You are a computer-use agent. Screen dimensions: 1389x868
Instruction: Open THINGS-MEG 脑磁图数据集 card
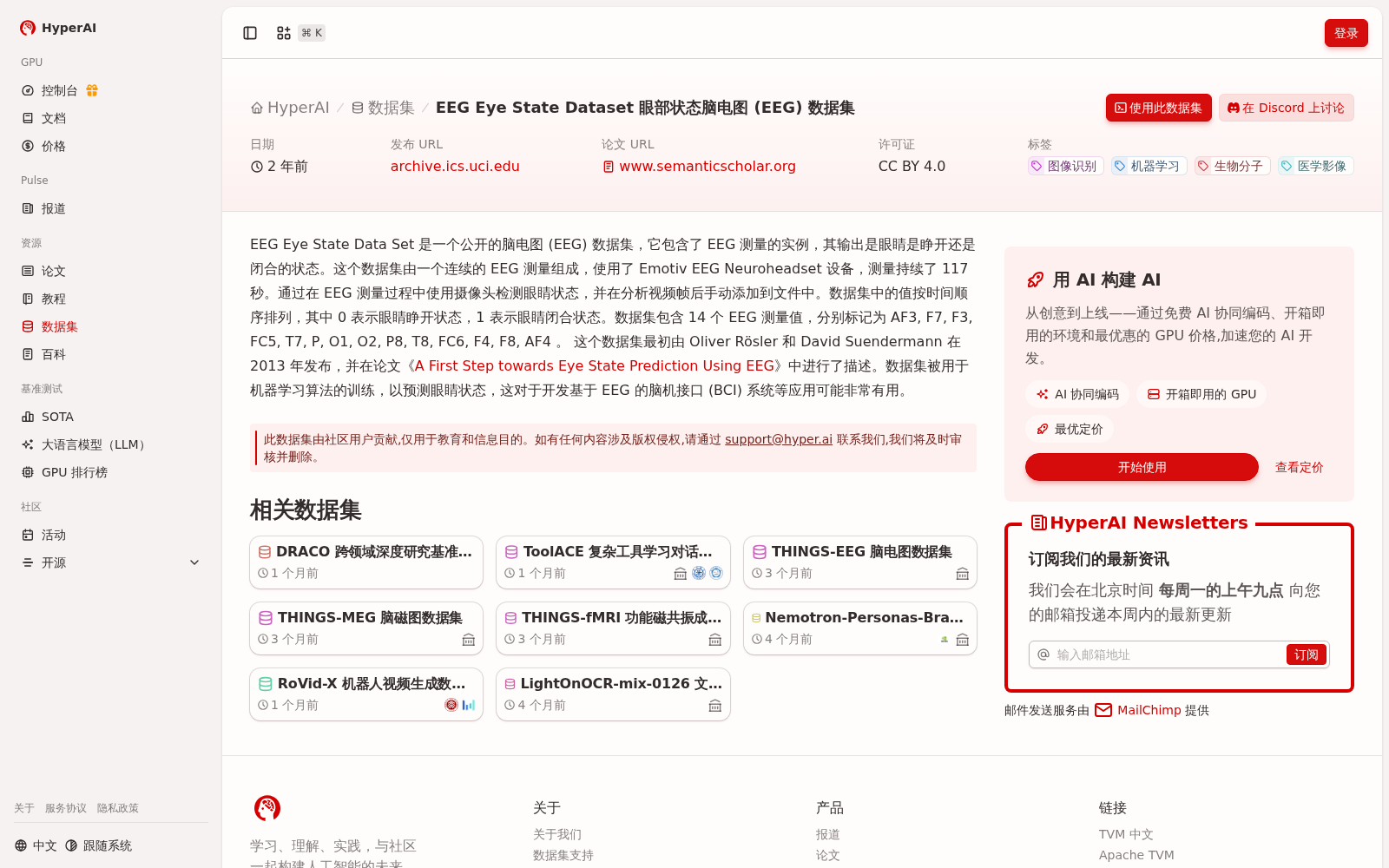pyautogui.click(x=366, y=628)
